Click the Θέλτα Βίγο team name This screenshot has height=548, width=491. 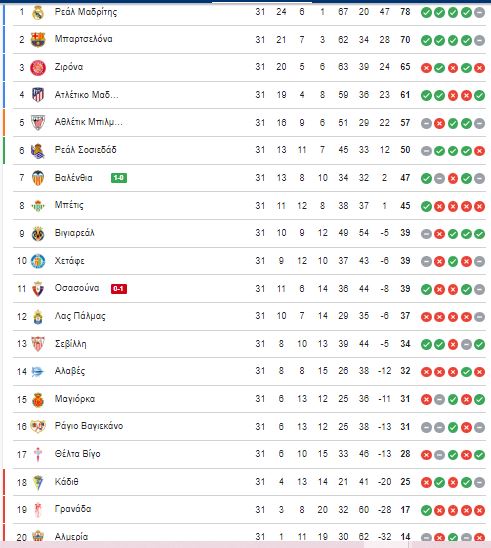click(78, 454)
